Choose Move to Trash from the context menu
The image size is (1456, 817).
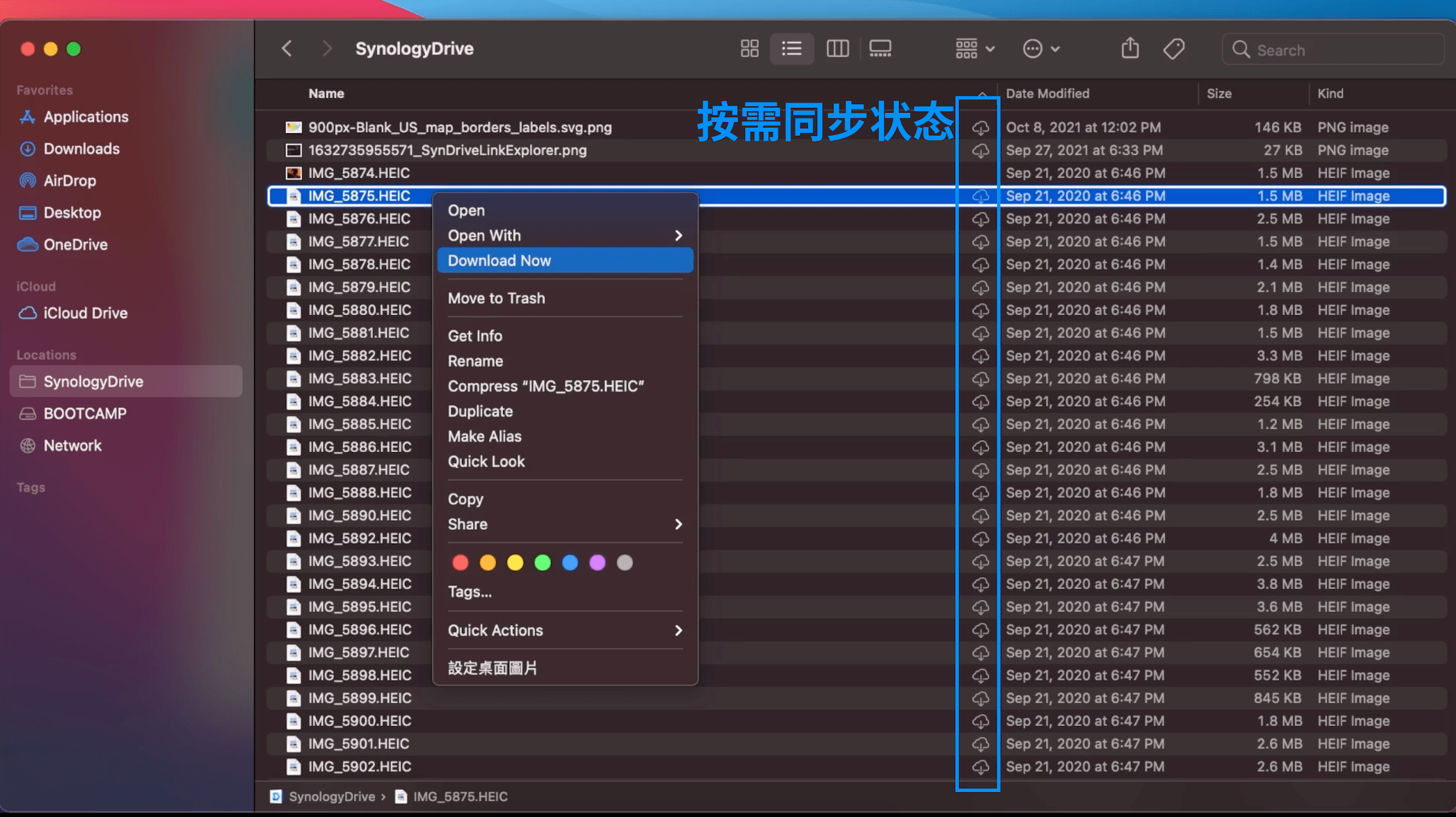[x=496, y=298]
